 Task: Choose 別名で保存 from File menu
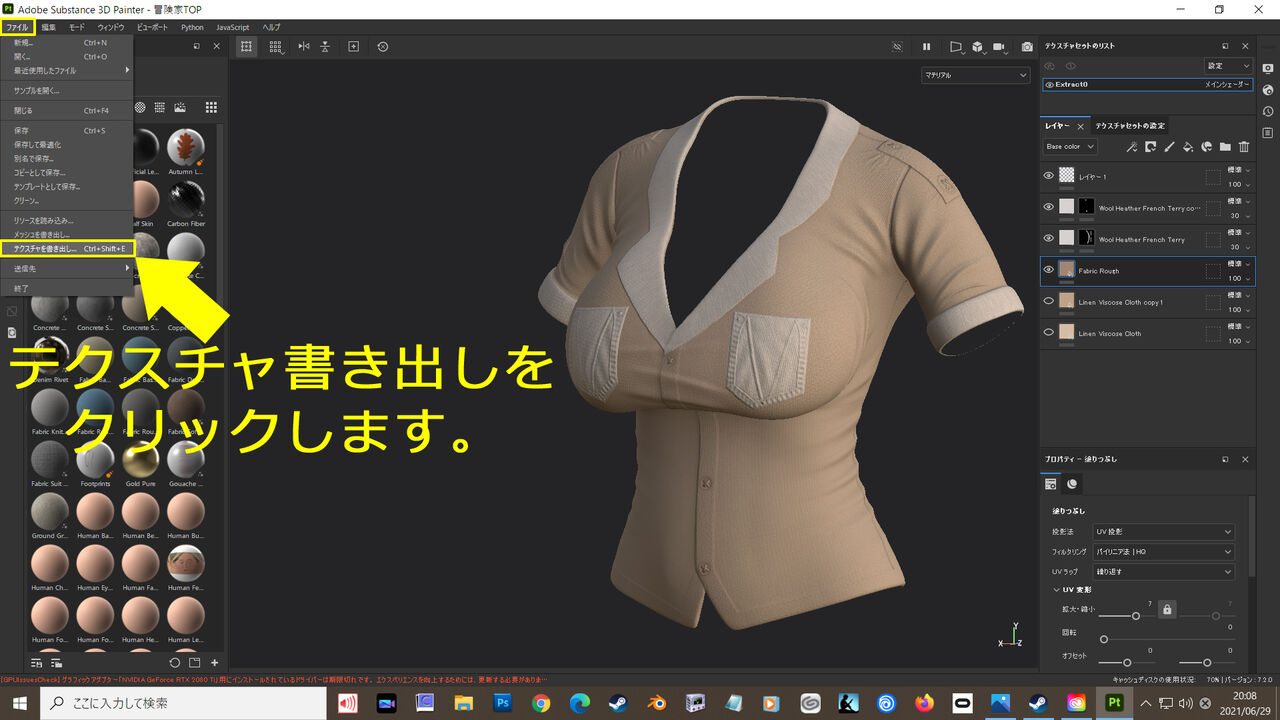pyautogui.click(x=67, y=159)
